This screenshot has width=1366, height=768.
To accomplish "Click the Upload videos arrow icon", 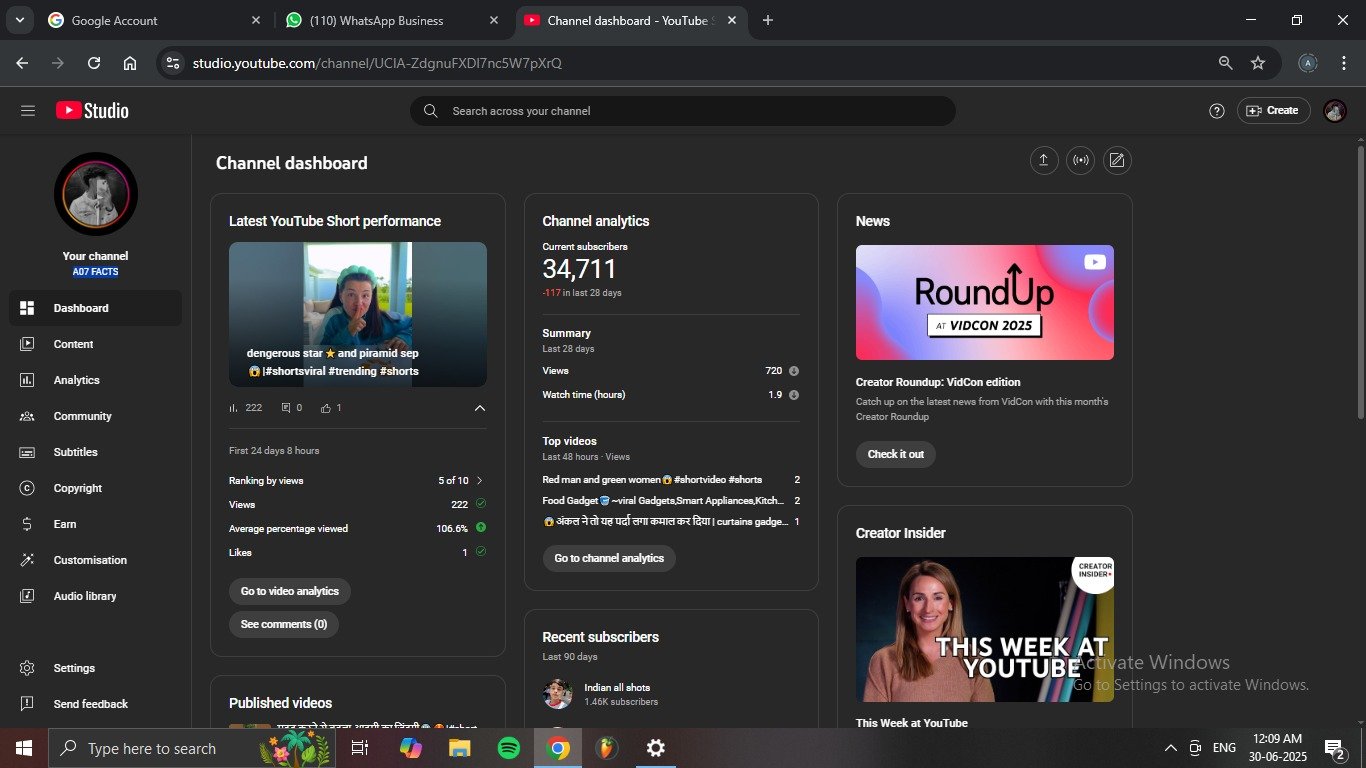I will coord(1044,160).
